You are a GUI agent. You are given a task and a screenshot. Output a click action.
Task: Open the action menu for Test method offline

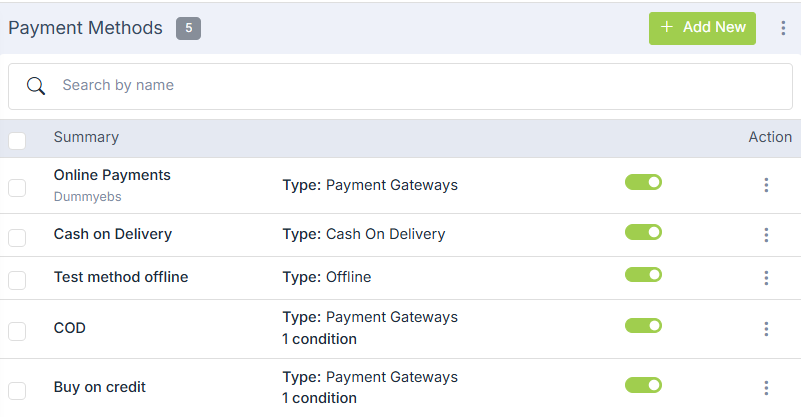pyautogui.click(x=766, y=277)
